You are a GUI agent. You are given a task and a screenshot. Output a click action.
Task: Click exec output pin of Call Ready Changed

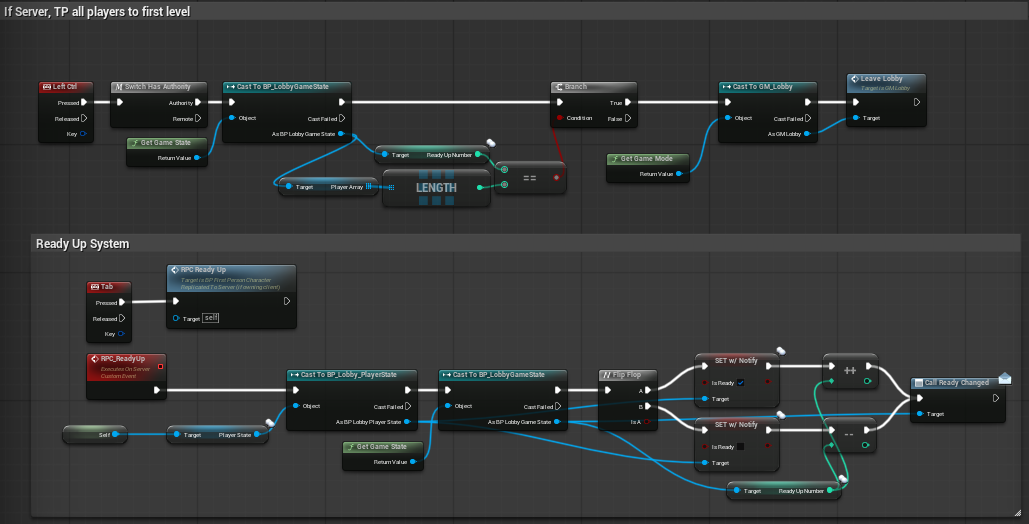point(996,398)
